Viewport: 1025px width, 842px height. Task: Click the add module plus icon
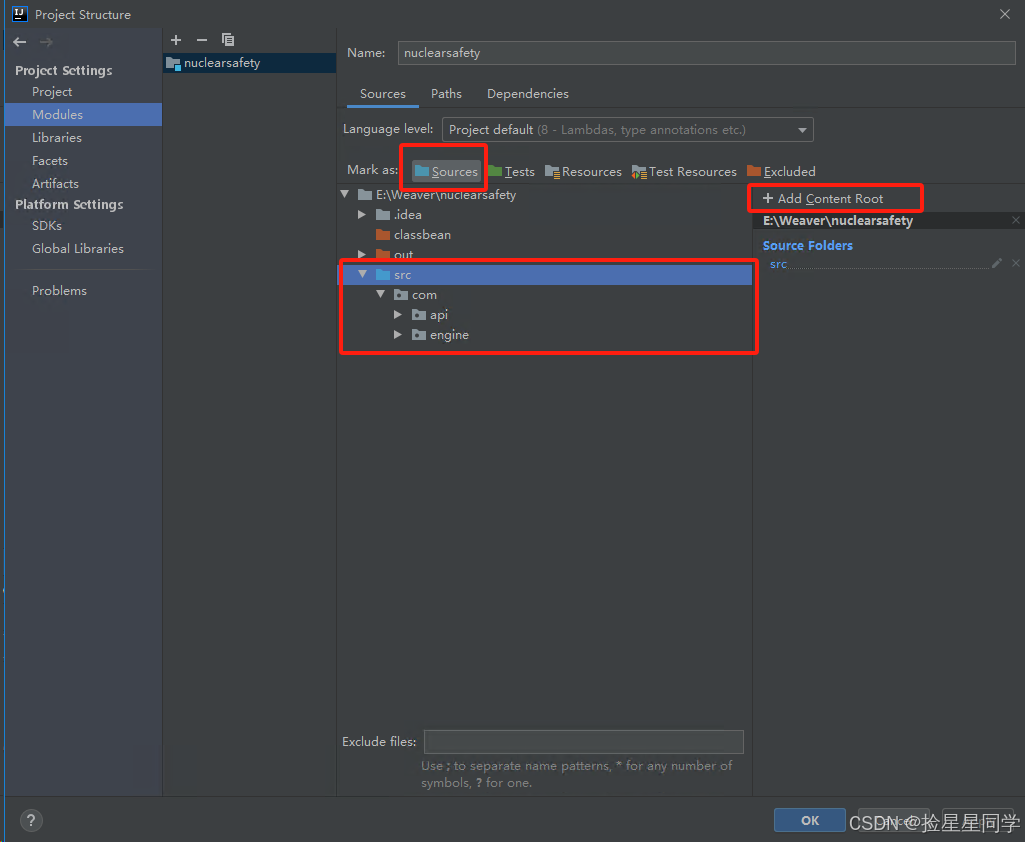176,40
